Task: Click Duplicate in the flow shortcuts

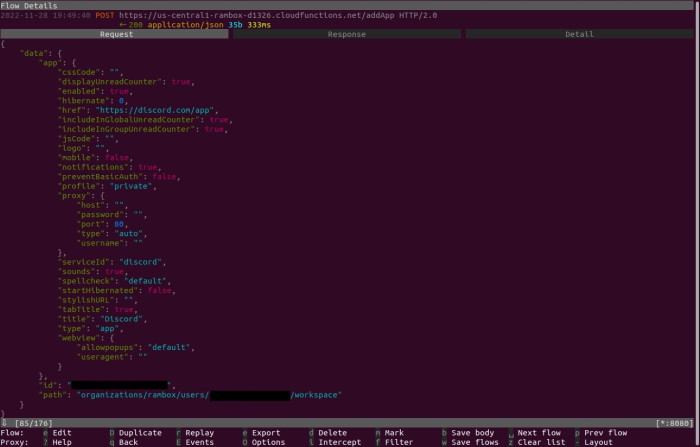Action: click(140, 432)
